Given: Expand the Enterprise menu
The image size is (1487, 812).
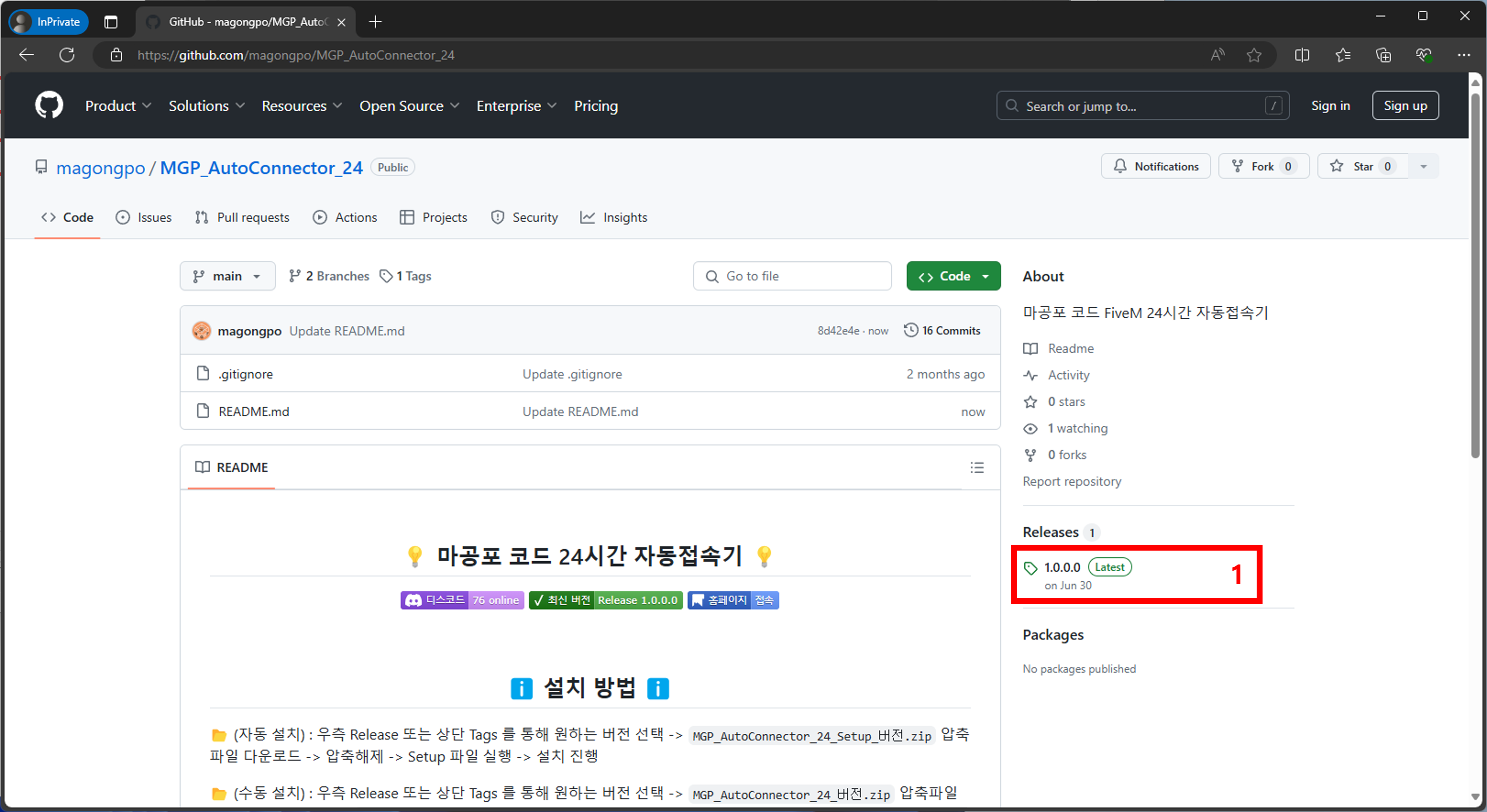Looking at the screenshot, I should 517,106.
